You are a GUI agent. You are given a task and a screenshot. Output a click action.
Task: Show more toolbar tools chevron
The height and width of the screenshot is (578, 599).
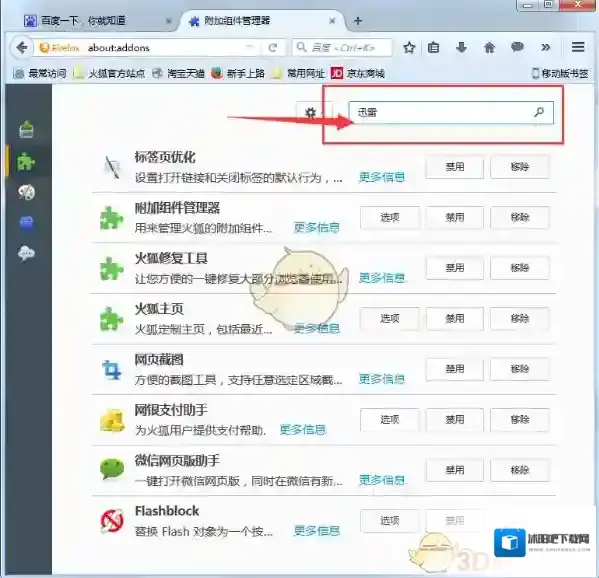pyautogui.click(x=546, y=47)
